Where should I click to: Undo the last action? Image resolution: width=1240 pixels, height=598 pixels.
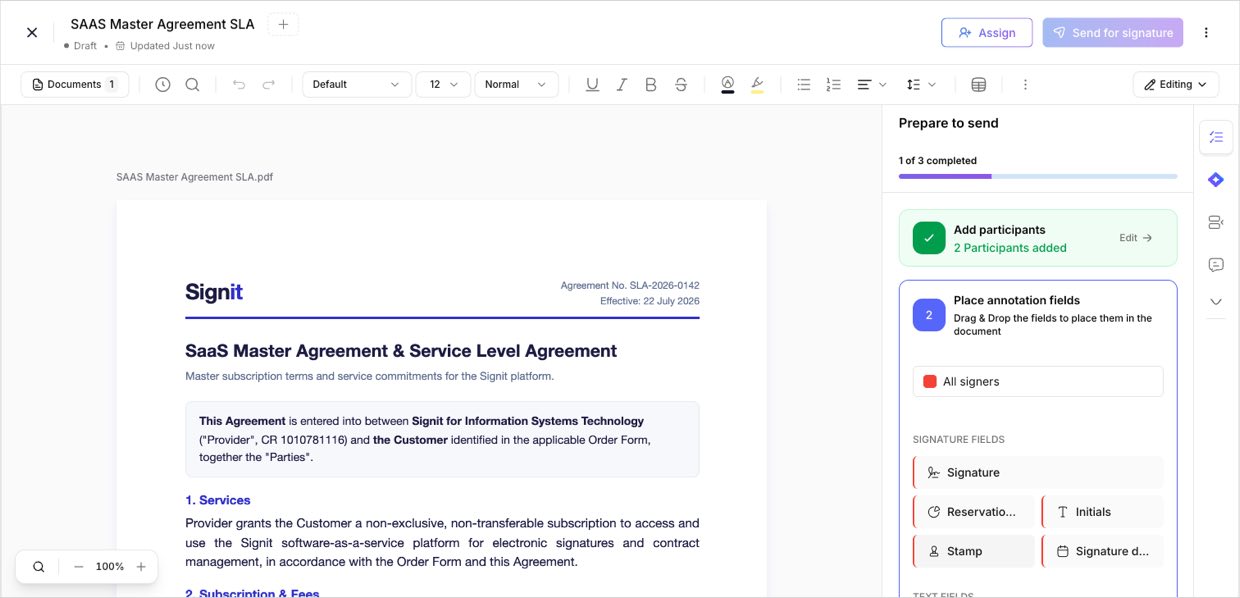238,84
